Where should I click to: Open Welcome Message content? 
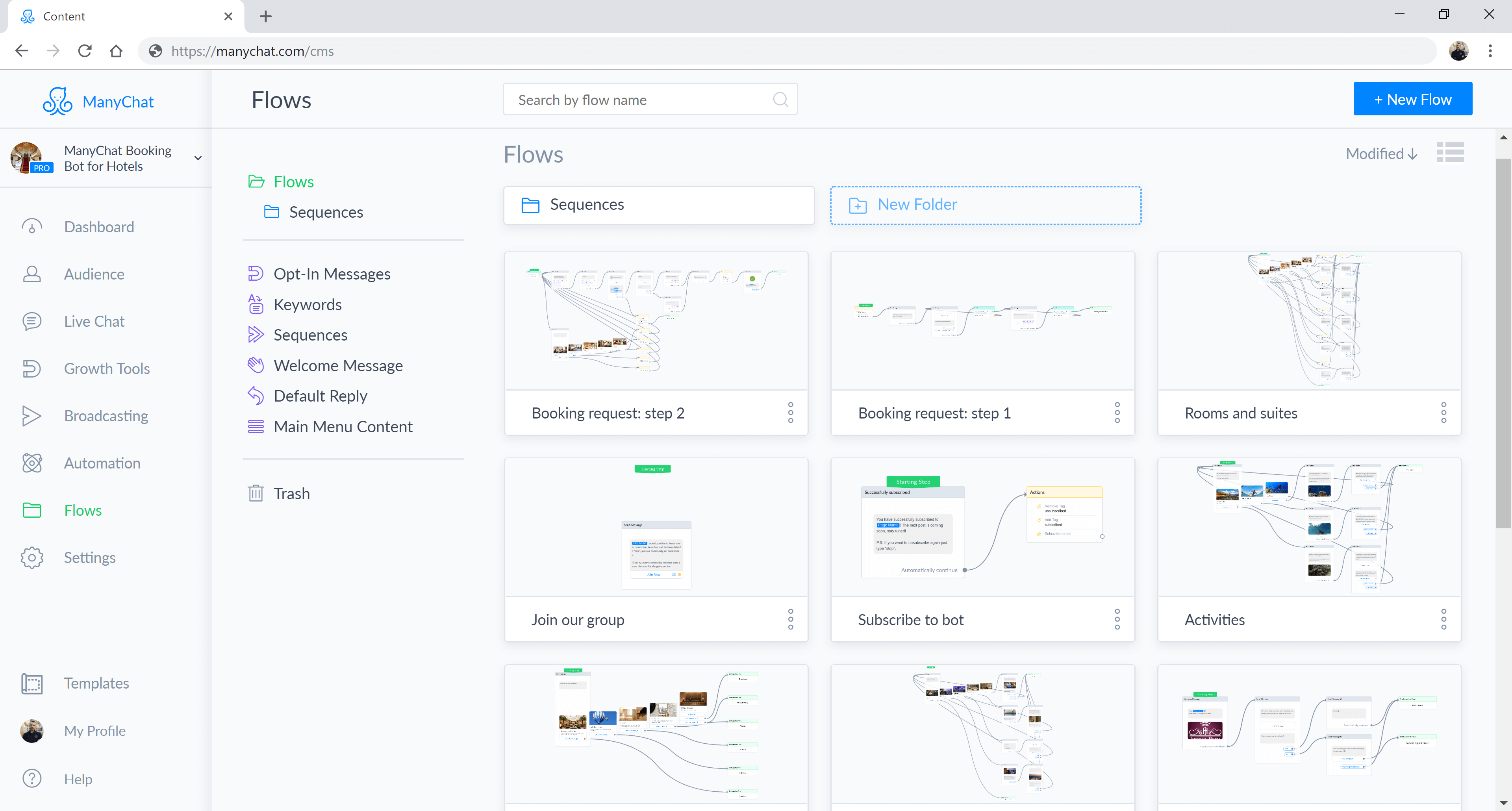[338, 366]
